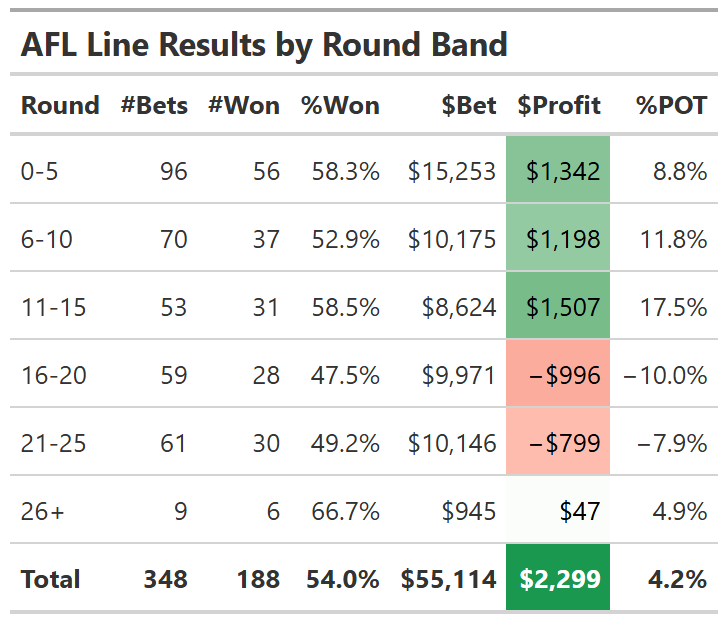Viewport: 726px width, 622px height.
Task: Click the Total row label
Action: pyautogui.click(x=50, y=579)
